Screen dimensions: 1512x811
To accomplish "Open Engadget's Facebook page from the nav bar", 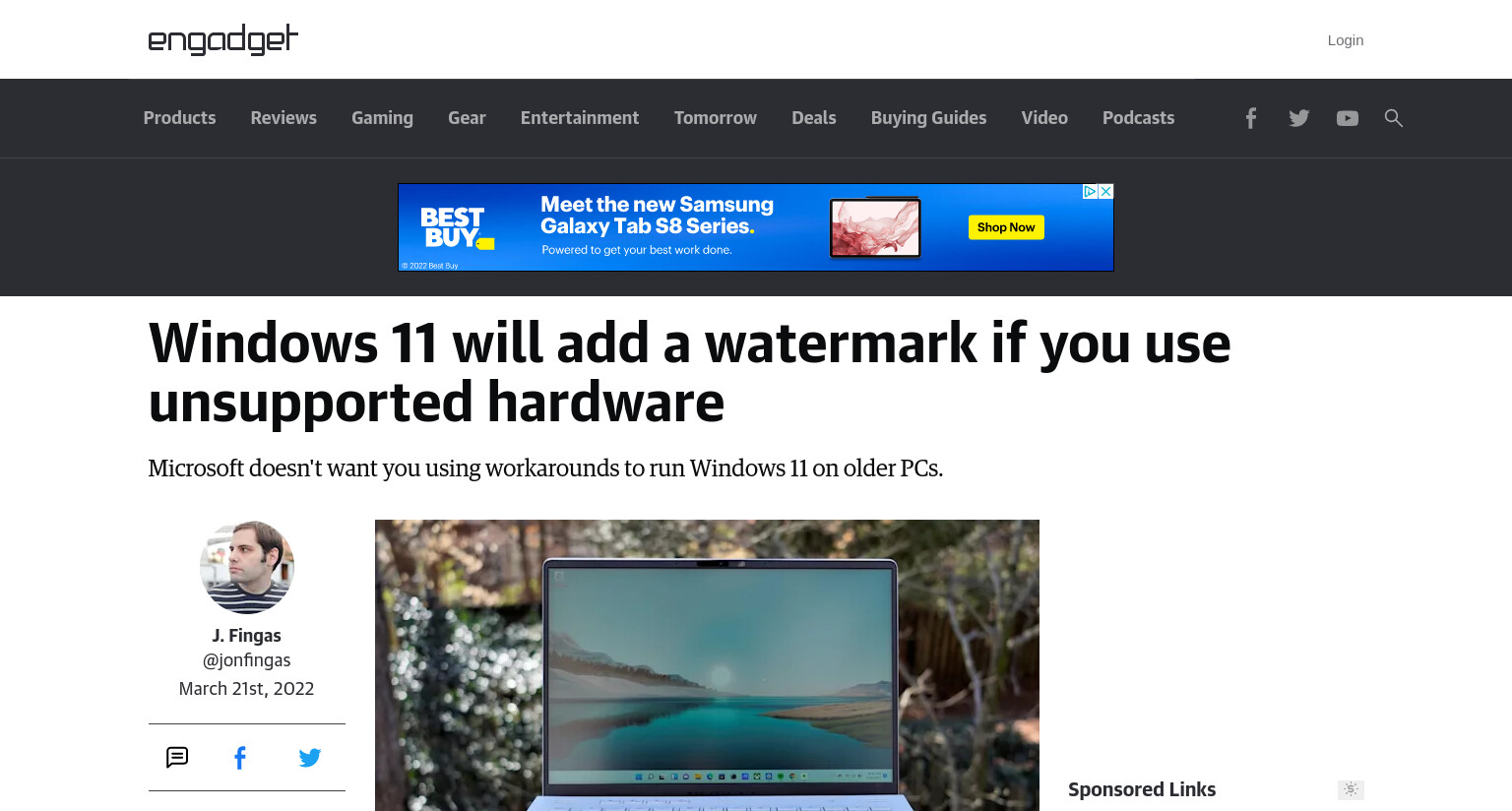I will point(1250,118).
